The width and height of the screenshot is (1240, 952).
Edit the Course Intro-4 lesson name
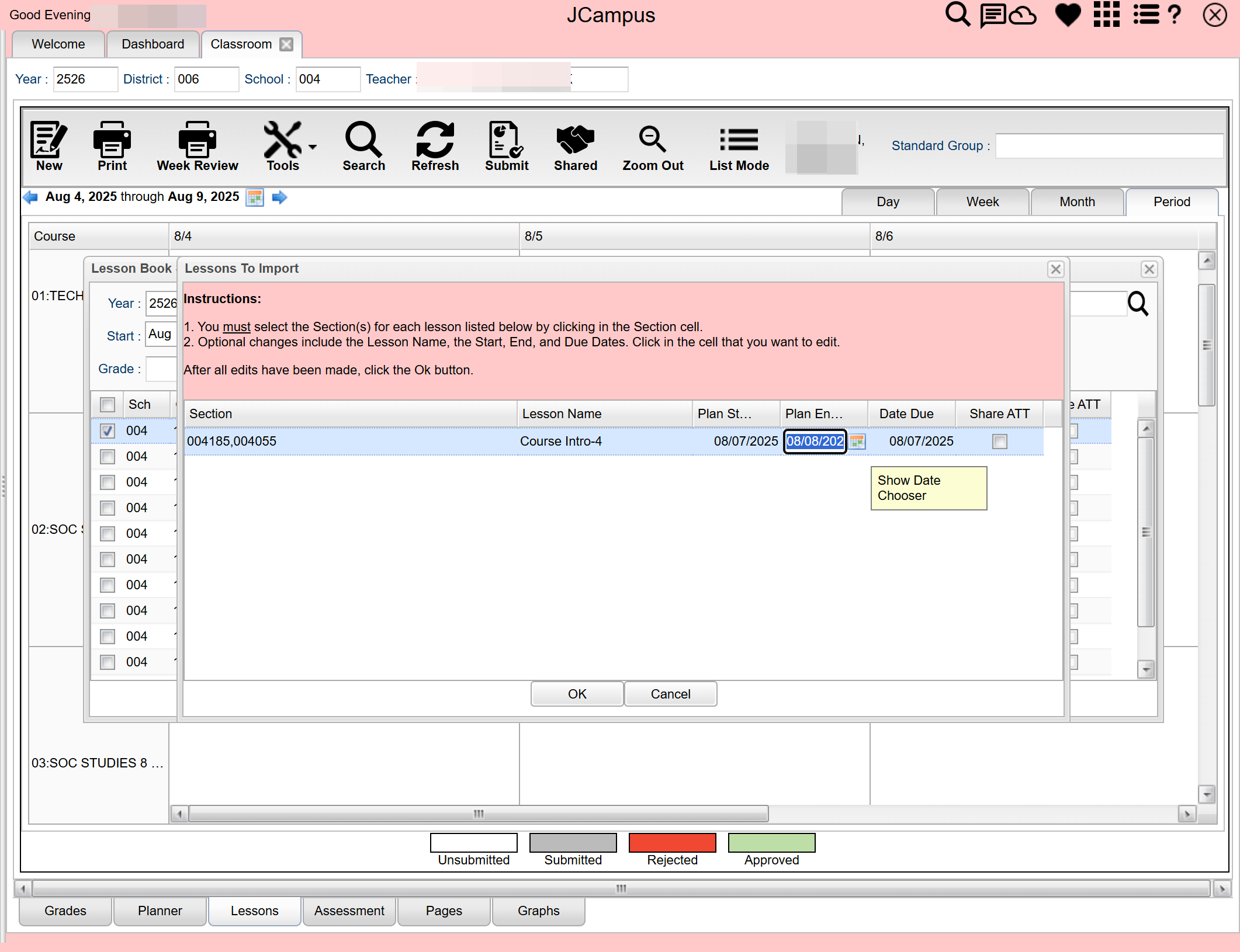605,442
